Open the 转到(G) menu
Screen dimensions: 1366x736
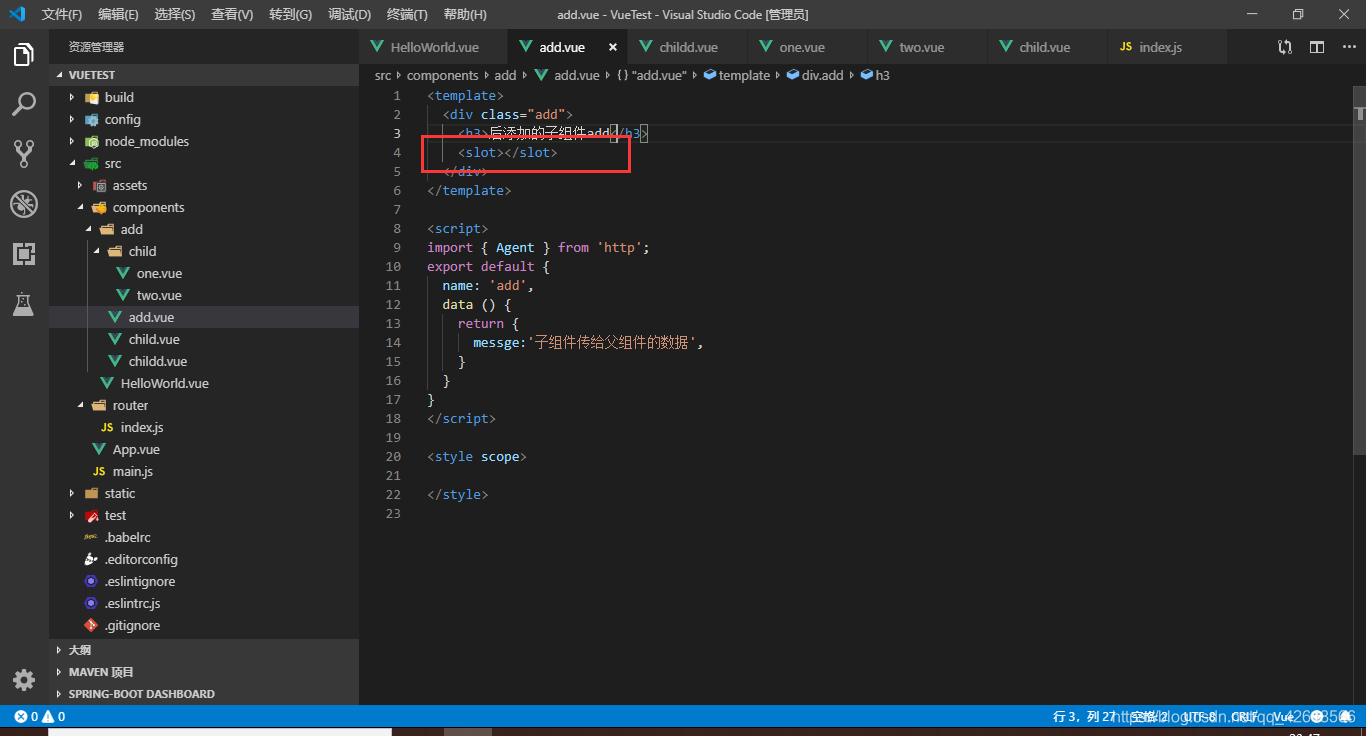pyautogui.click(x=290, y=14)
